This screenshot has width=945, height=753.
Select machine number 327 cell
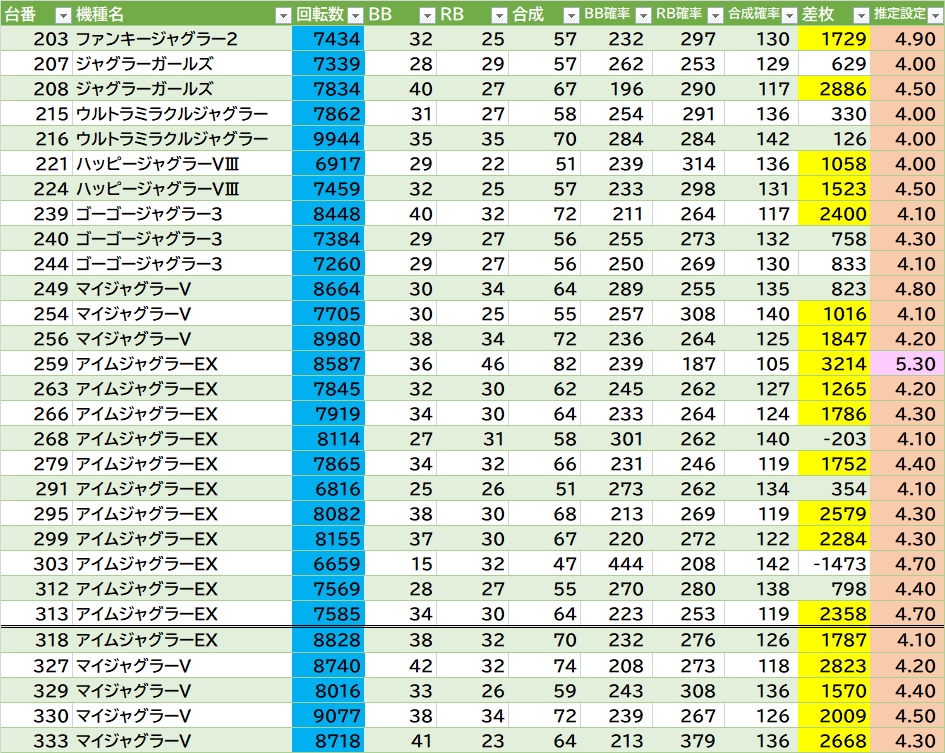[x=37, y=666]
